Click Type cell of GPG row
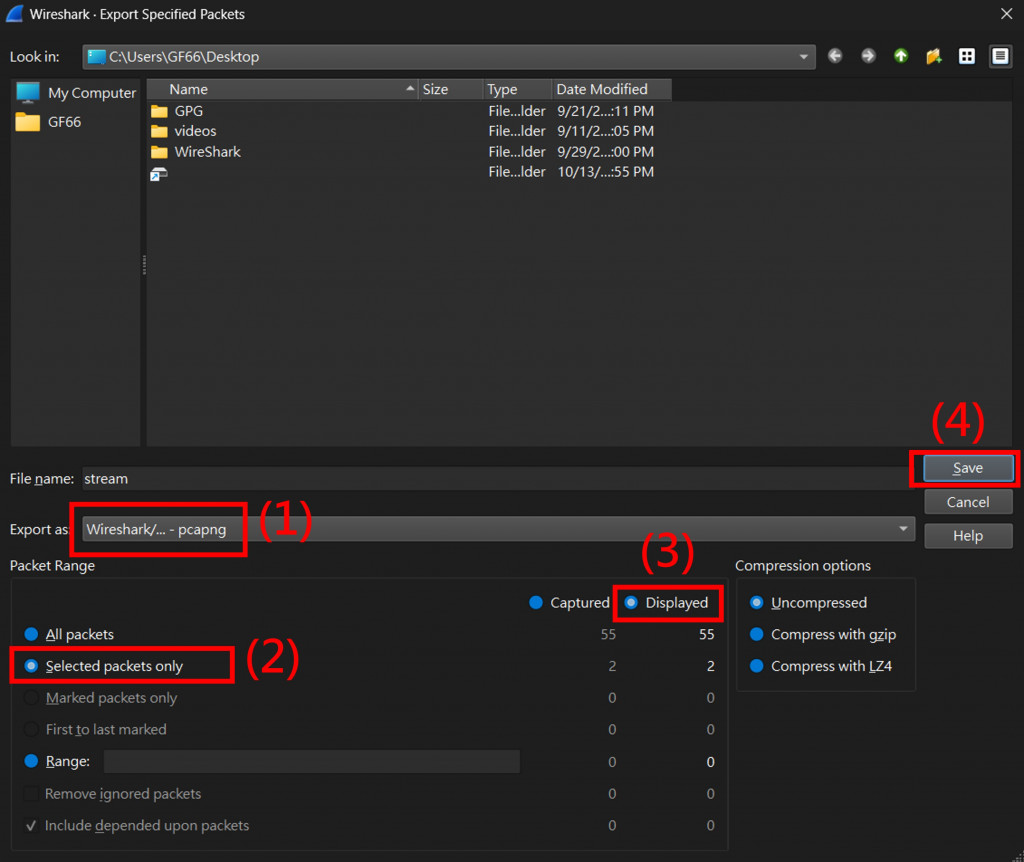The height and width of the screenshot is (862, 1024). point(517,111)
